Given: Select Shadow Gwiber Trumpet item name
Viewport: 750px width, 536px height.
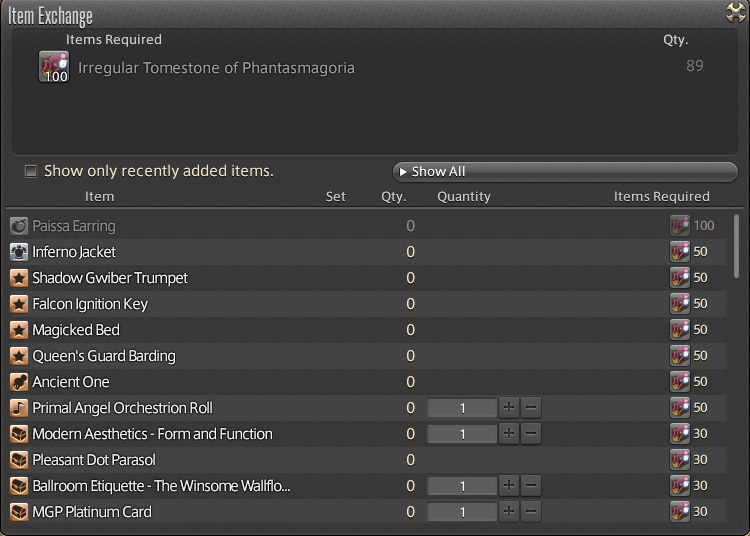Looking at the screenshot, I should pyautogui.click(x=110, y=278).
